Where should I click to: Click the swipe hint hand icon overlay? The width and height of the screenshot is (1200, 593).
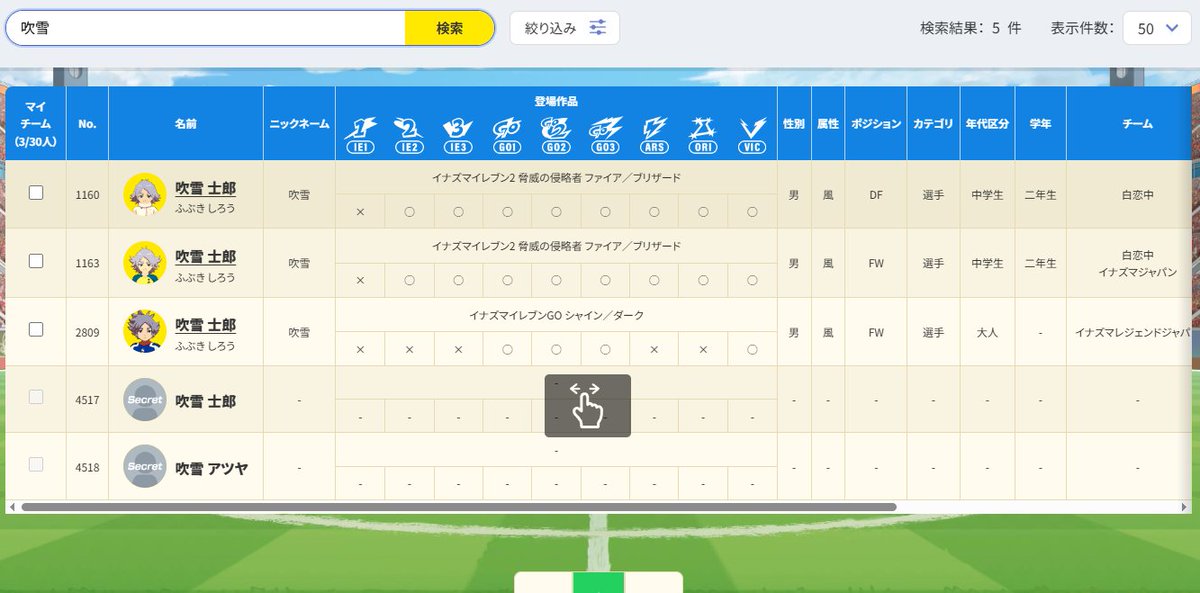587,405
